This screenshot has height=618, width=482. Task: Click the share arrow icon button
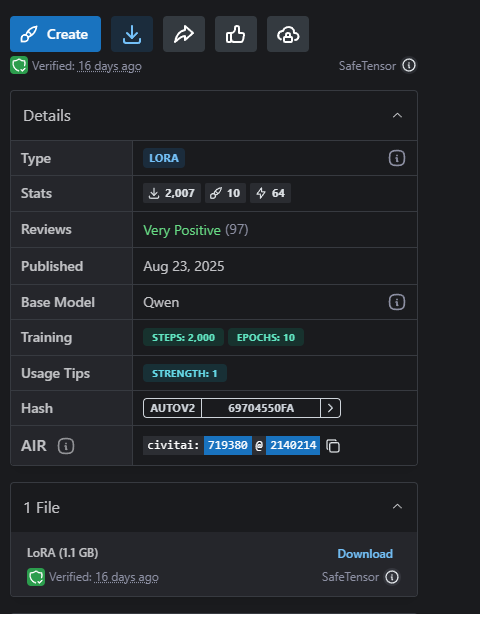184,34
